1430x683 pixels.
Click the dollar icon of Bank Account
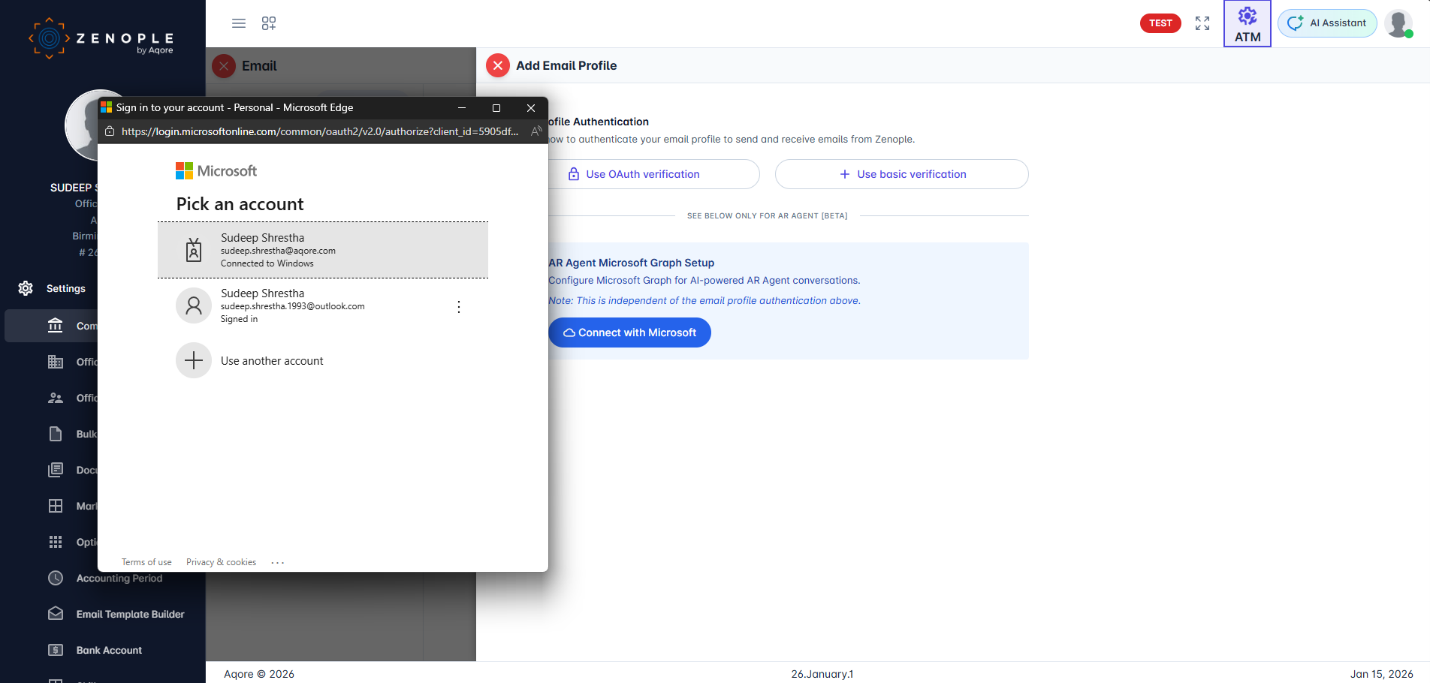tap(56, 650)
